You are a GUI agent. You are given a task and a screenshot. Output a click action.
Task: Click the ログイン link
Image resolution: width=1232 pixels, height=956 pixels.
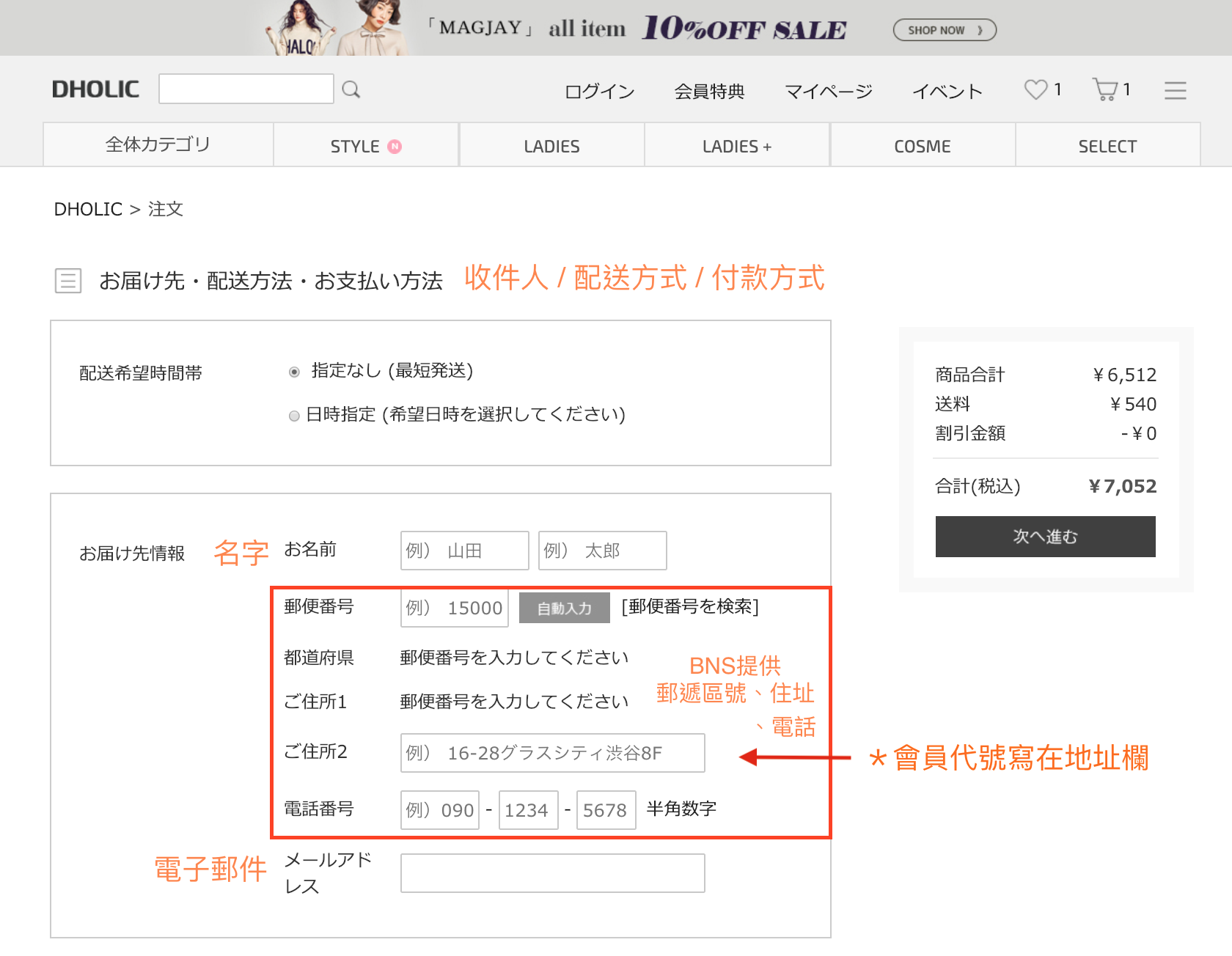[x=599, y=92]
